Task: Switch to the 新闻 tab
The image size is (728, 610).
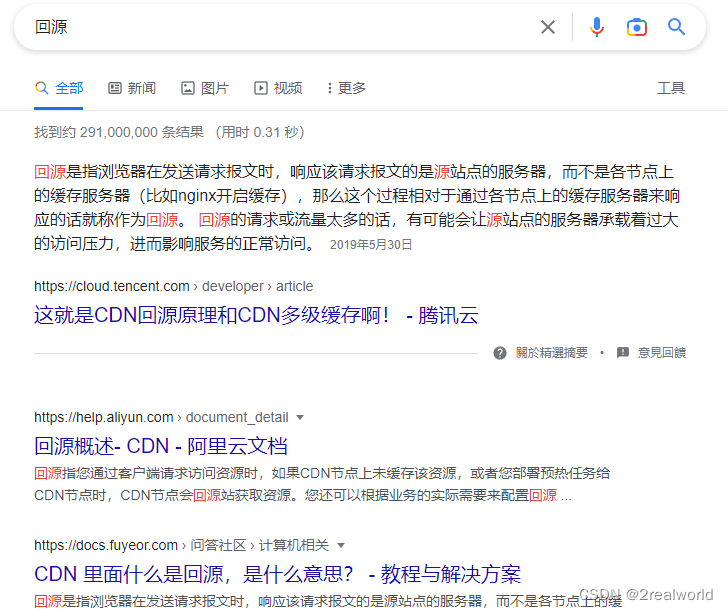Action: pyautogui.click(x=132, y=88)
